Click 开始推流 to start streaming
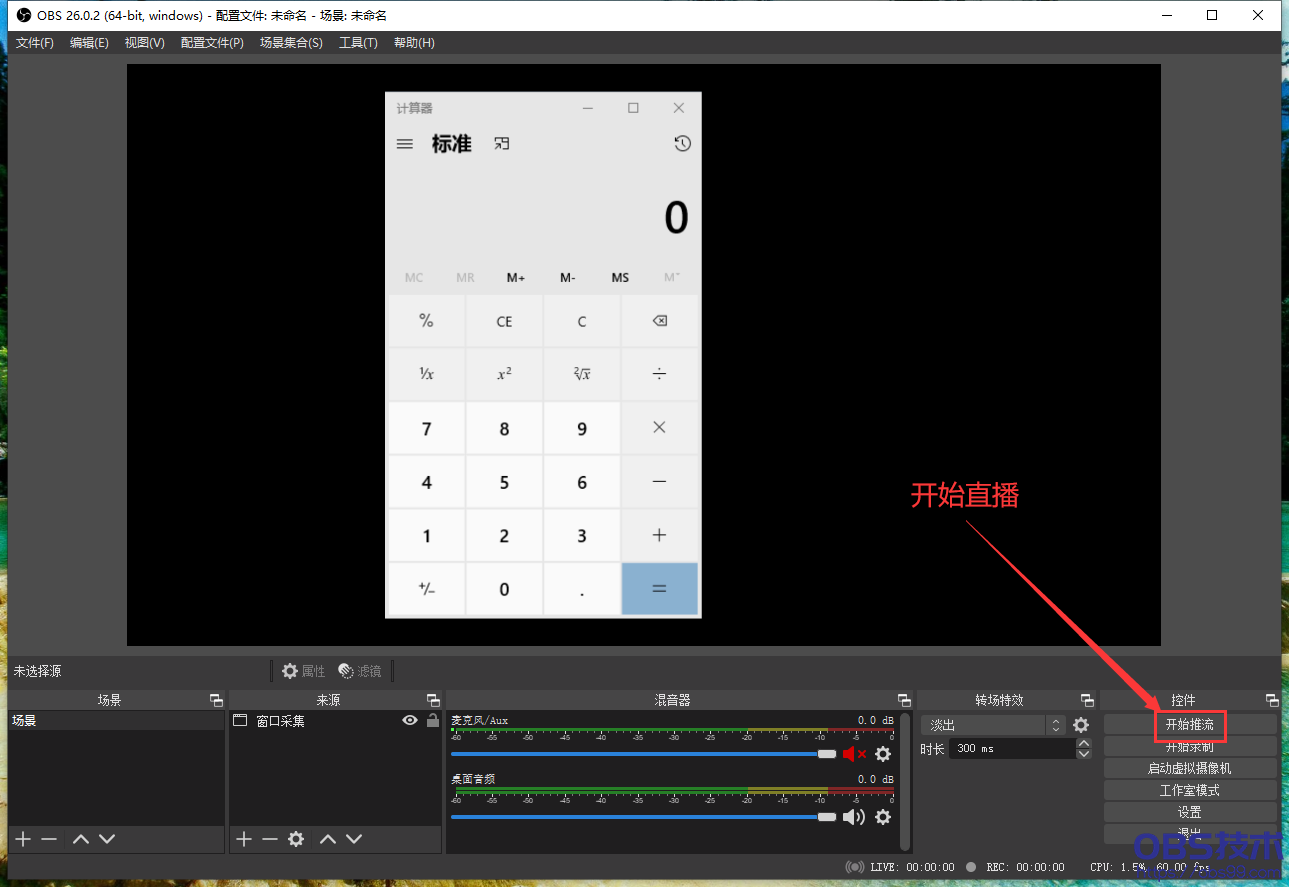 pyautogui.click(x=1190, y=724)
